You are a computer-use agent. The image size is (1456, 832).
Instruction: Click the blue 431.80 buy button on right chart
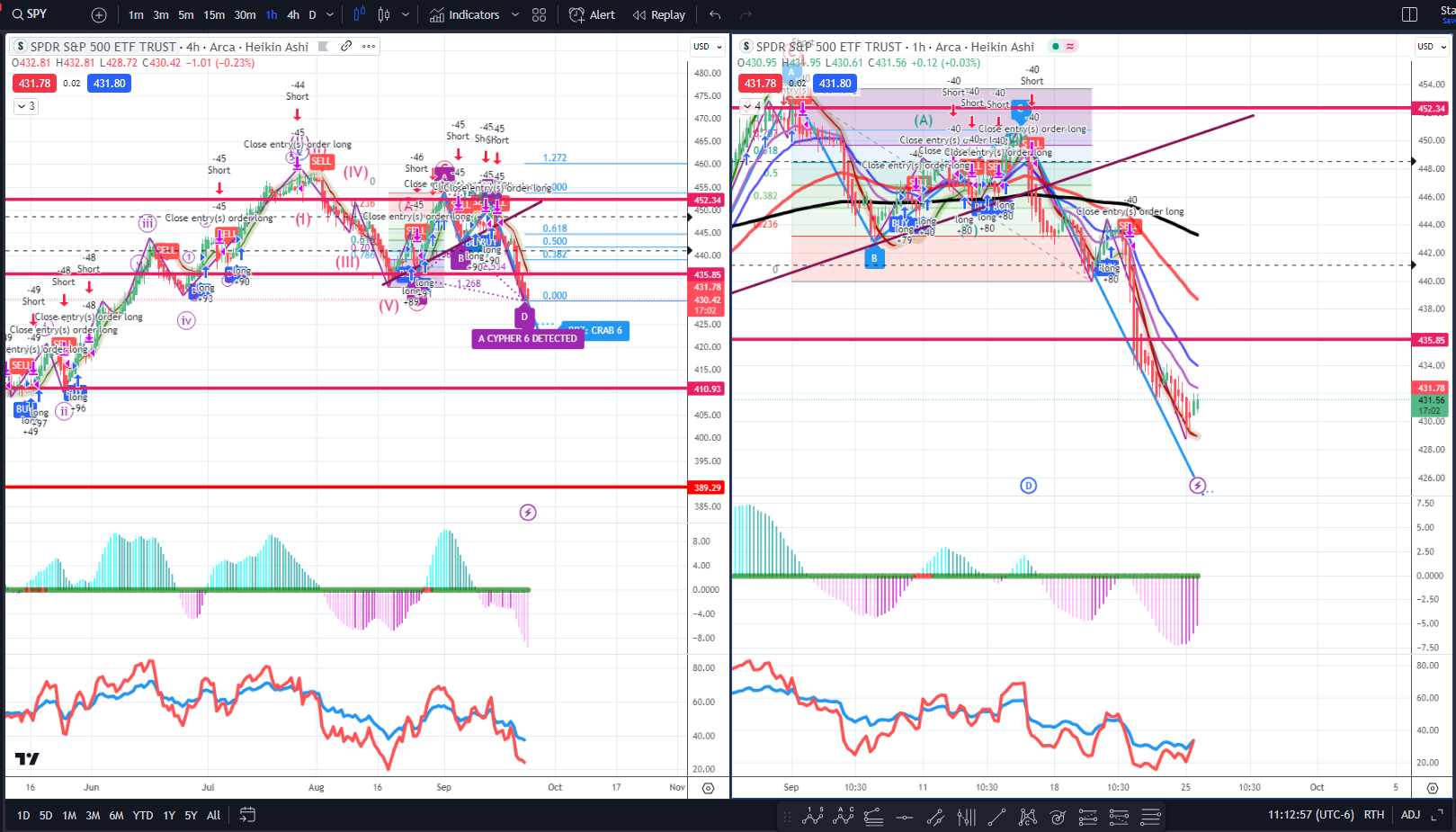click(835, 84)
